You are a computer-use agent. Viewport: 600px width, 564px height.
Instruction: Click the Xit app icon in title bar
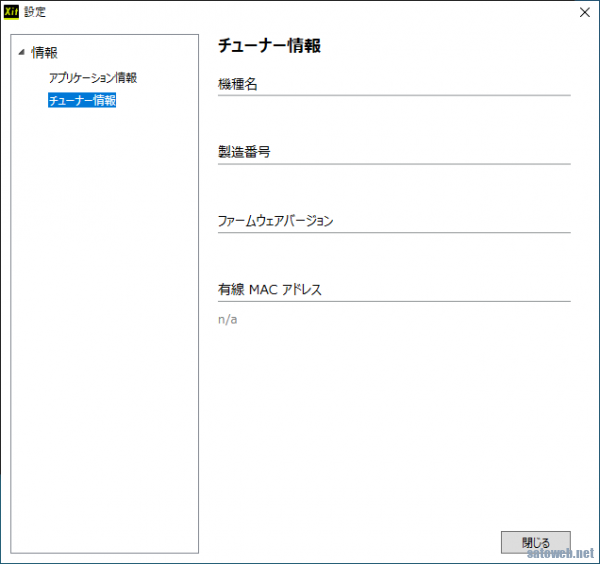(13, 12)
